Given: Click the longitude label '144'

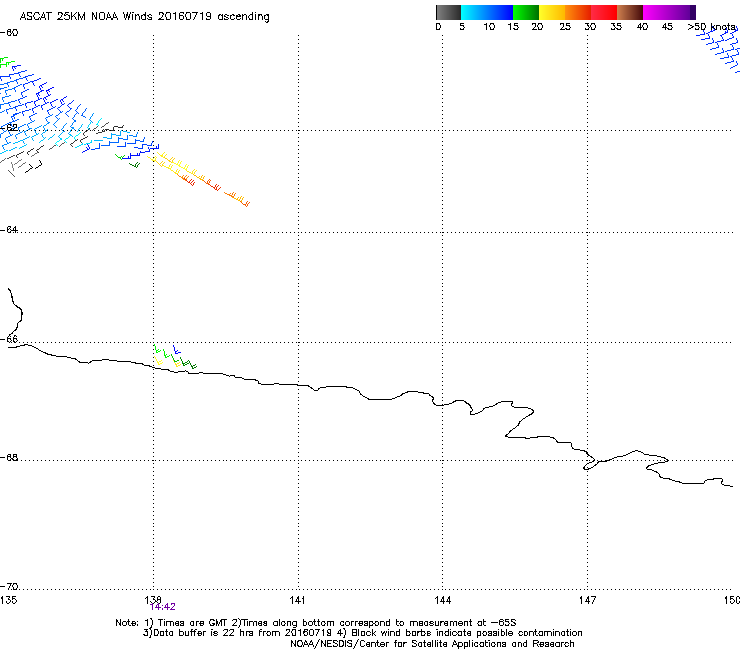Looking at the screenshot, I should tap(442, 600).
